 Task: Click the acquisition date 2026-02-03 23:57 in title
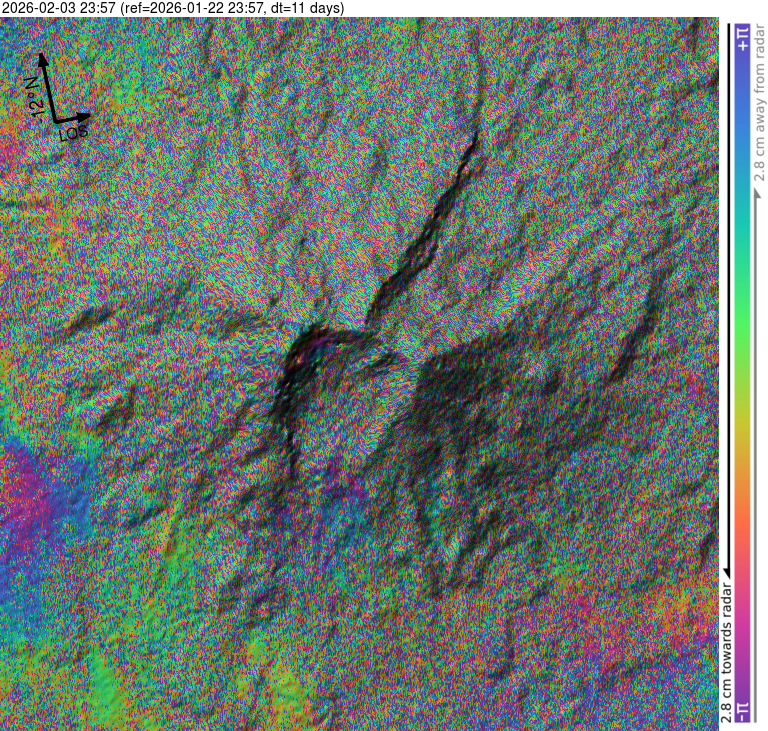(x=58, y=9)
